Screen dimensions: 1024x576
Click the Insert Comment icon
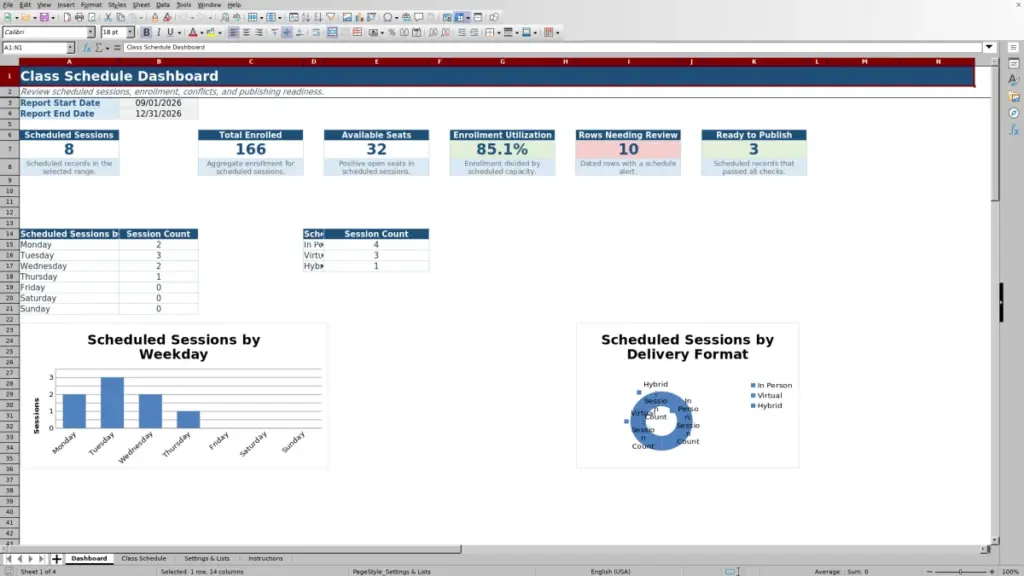pos(419,17)
